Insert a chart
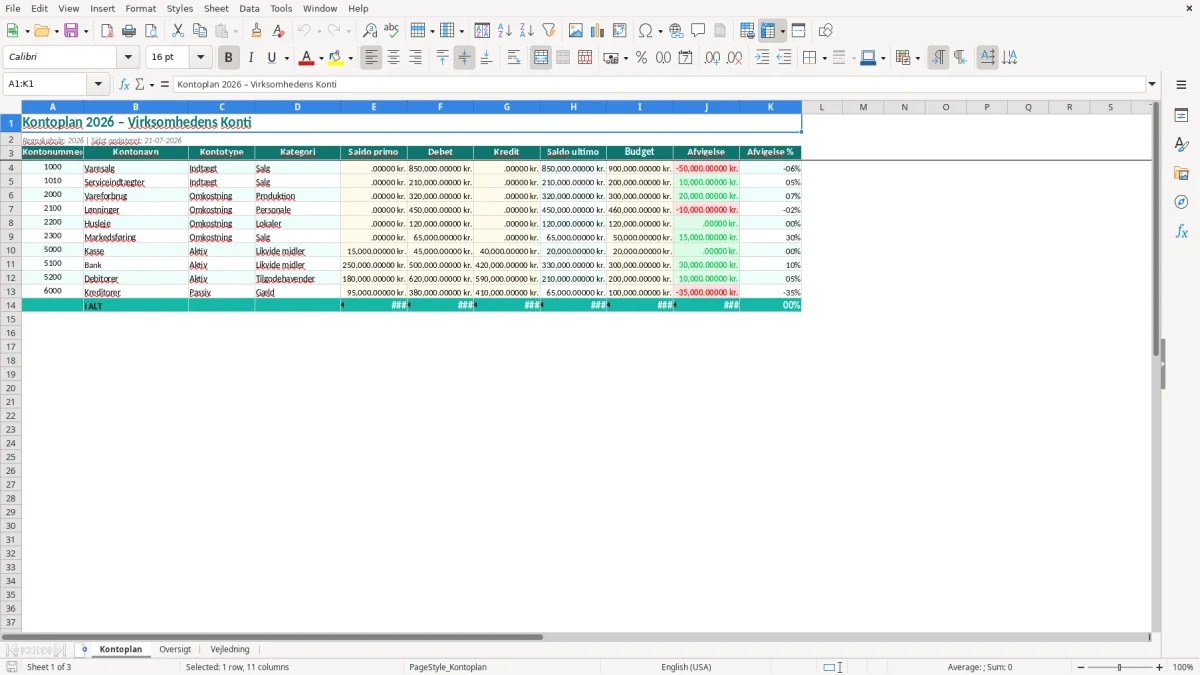Image resolution: width=1200 pixels, height=675 pixels. click(x=597, y=31)
